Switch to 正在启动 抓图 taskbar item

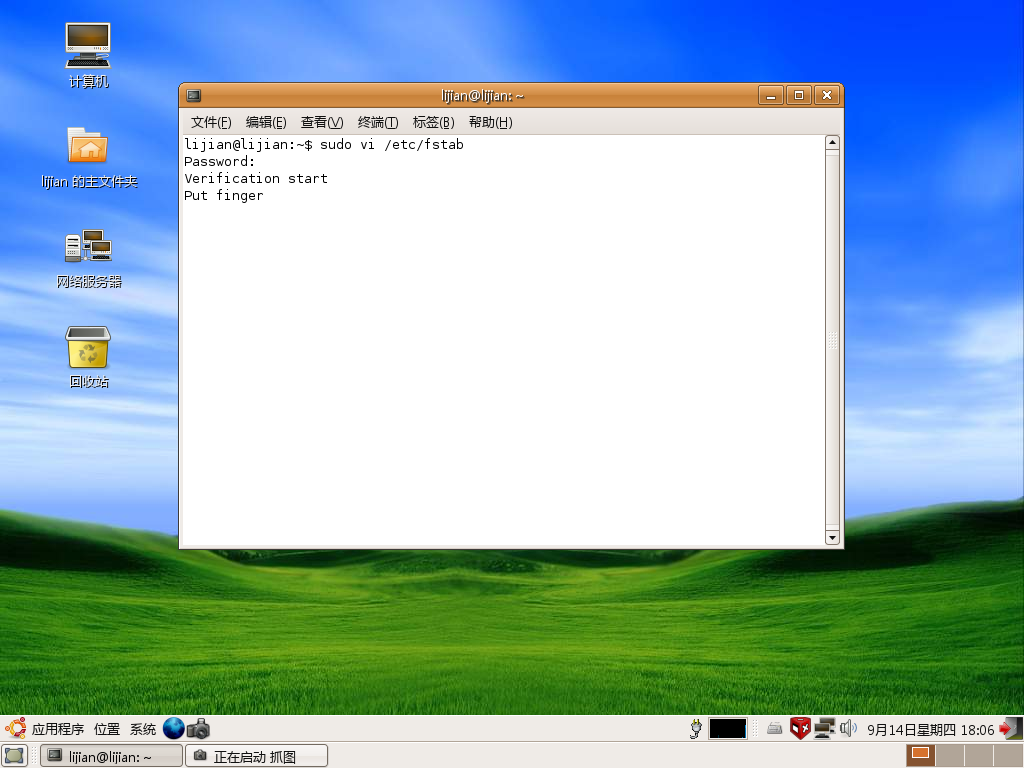coord(257,756)
